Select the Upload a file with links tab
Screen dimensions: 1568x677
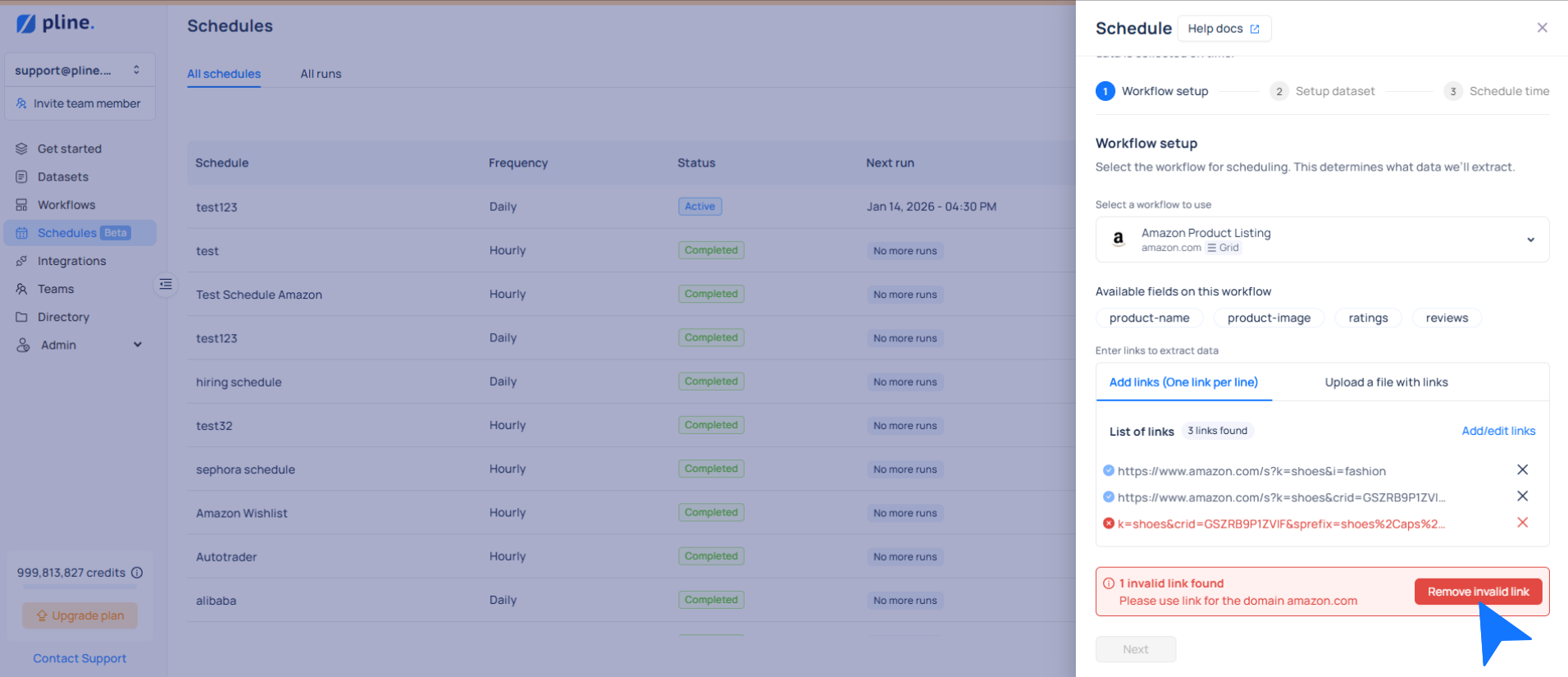1386,382
